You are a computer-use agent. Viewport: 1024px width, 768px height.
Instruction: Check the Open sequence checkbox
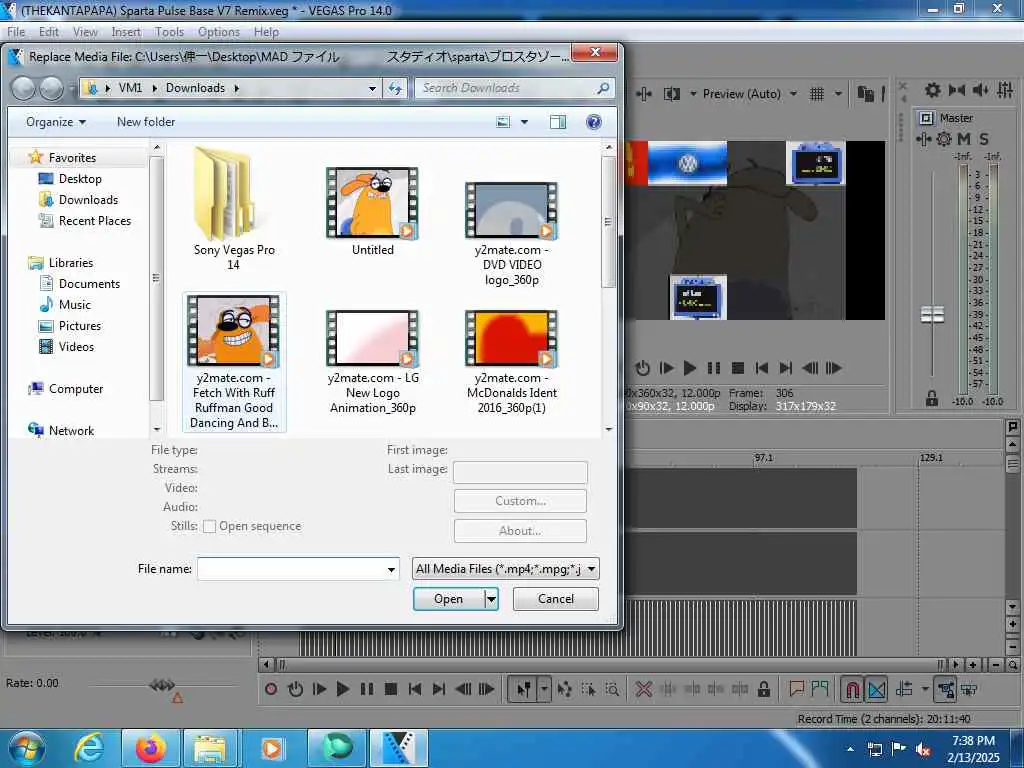coord(210,526)
